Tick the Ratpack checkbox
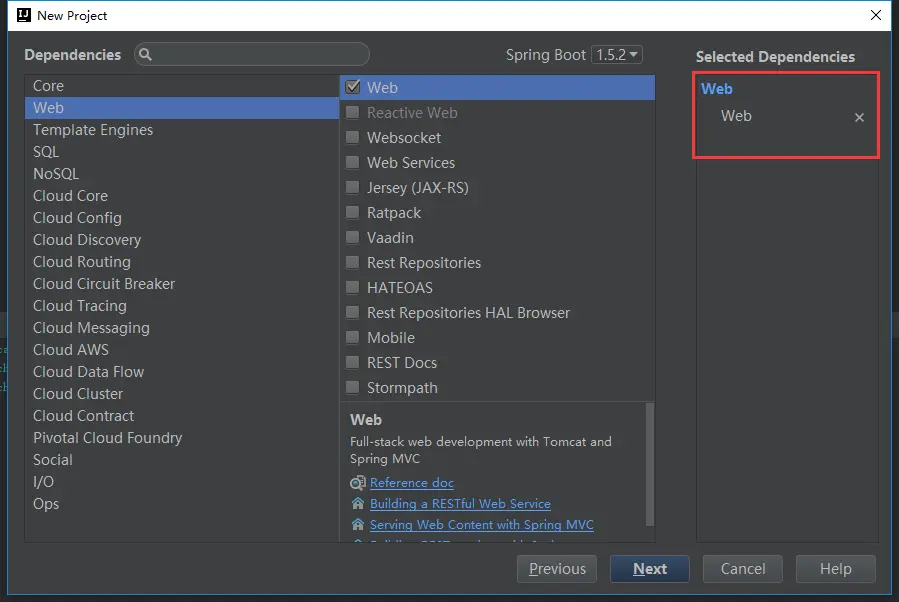 click(353, 213)
